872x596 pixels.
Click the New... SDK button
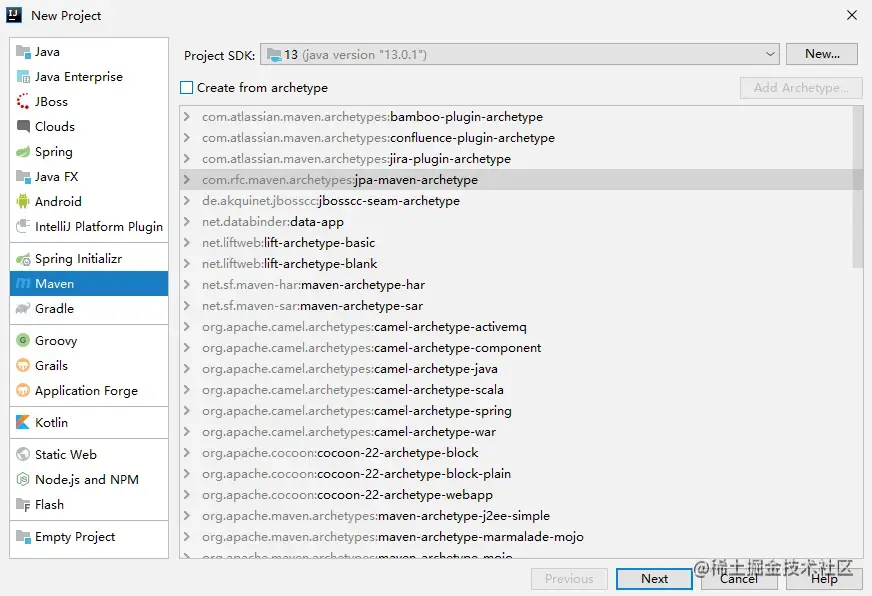[x=822, y=54]
